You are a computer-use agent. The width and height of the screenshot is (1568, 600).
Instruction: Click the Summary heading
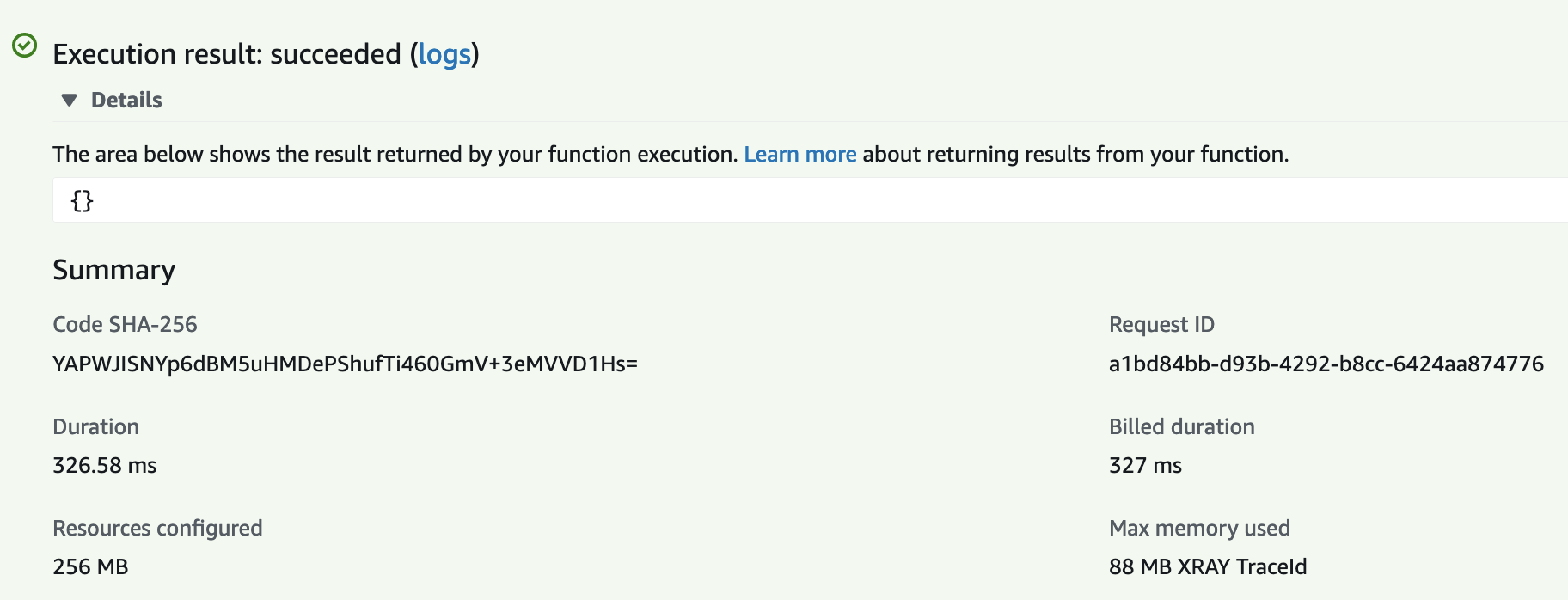pos(113,270)
